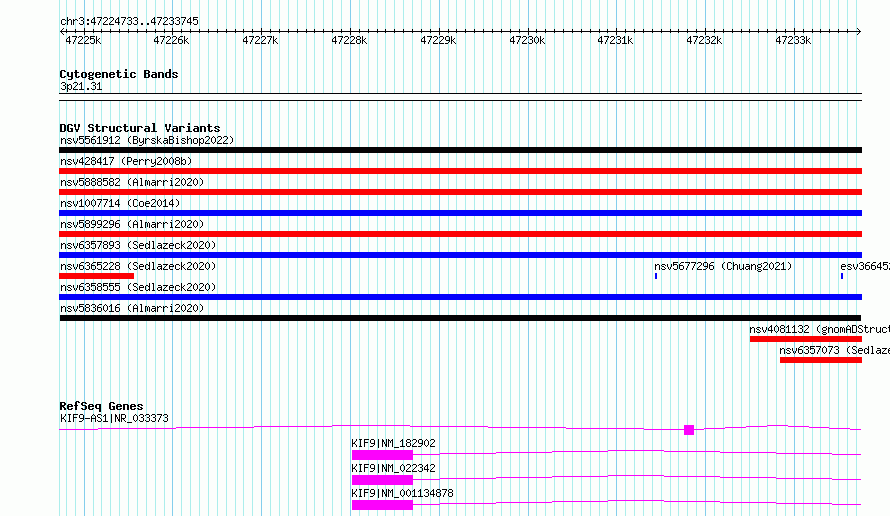This screenshot has width=890, height=516.
Task: Open nsv5888582 (Almarri2020) variant label
Action: [132, 182]
